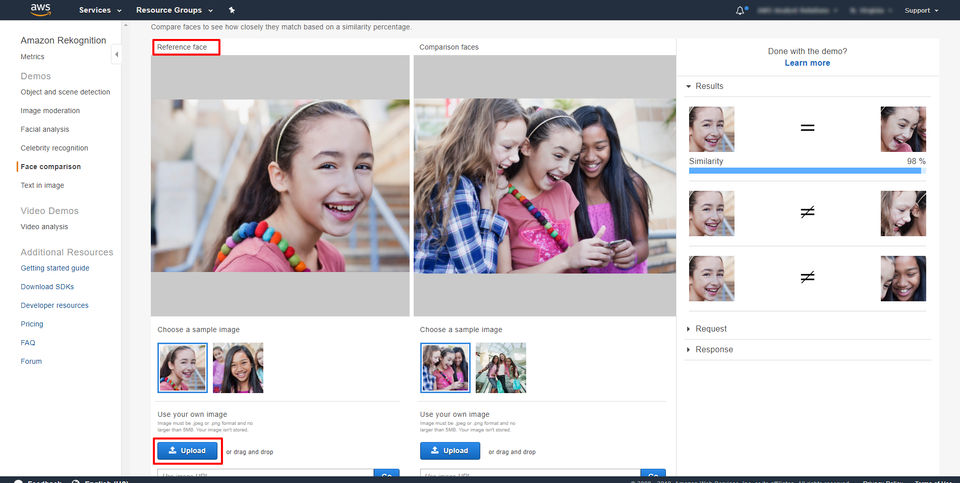
Task: Open the Text in image demo
Action: click(42, 185)
